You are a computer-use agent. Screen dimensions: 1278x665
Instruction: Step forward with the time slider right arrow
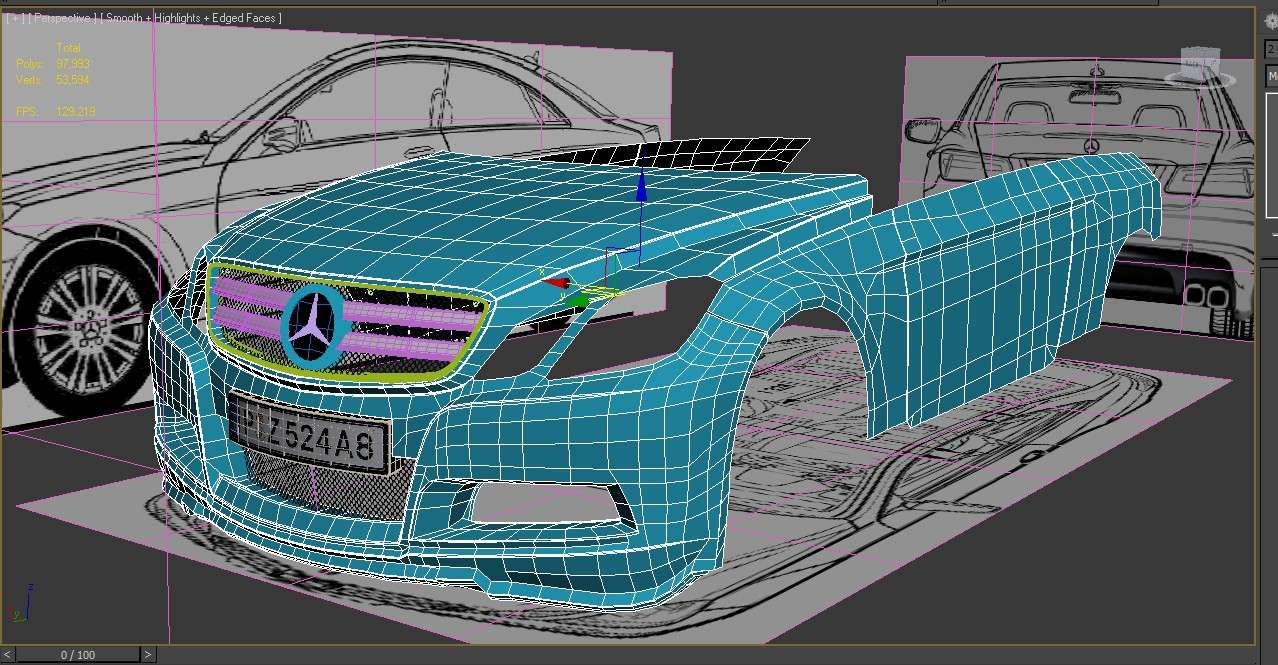[x=148, y=655]
